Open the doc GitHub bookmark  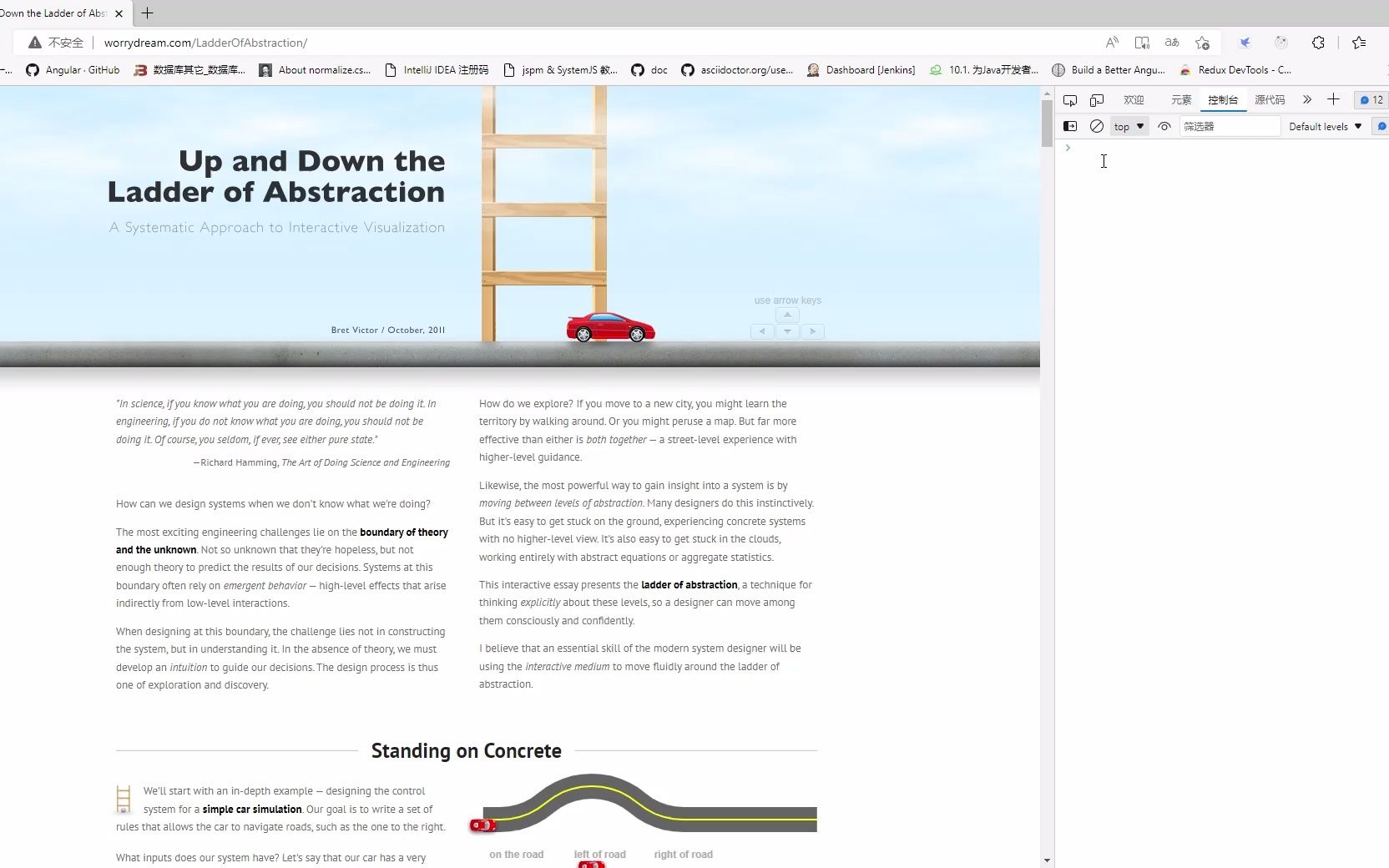(649, 70)
